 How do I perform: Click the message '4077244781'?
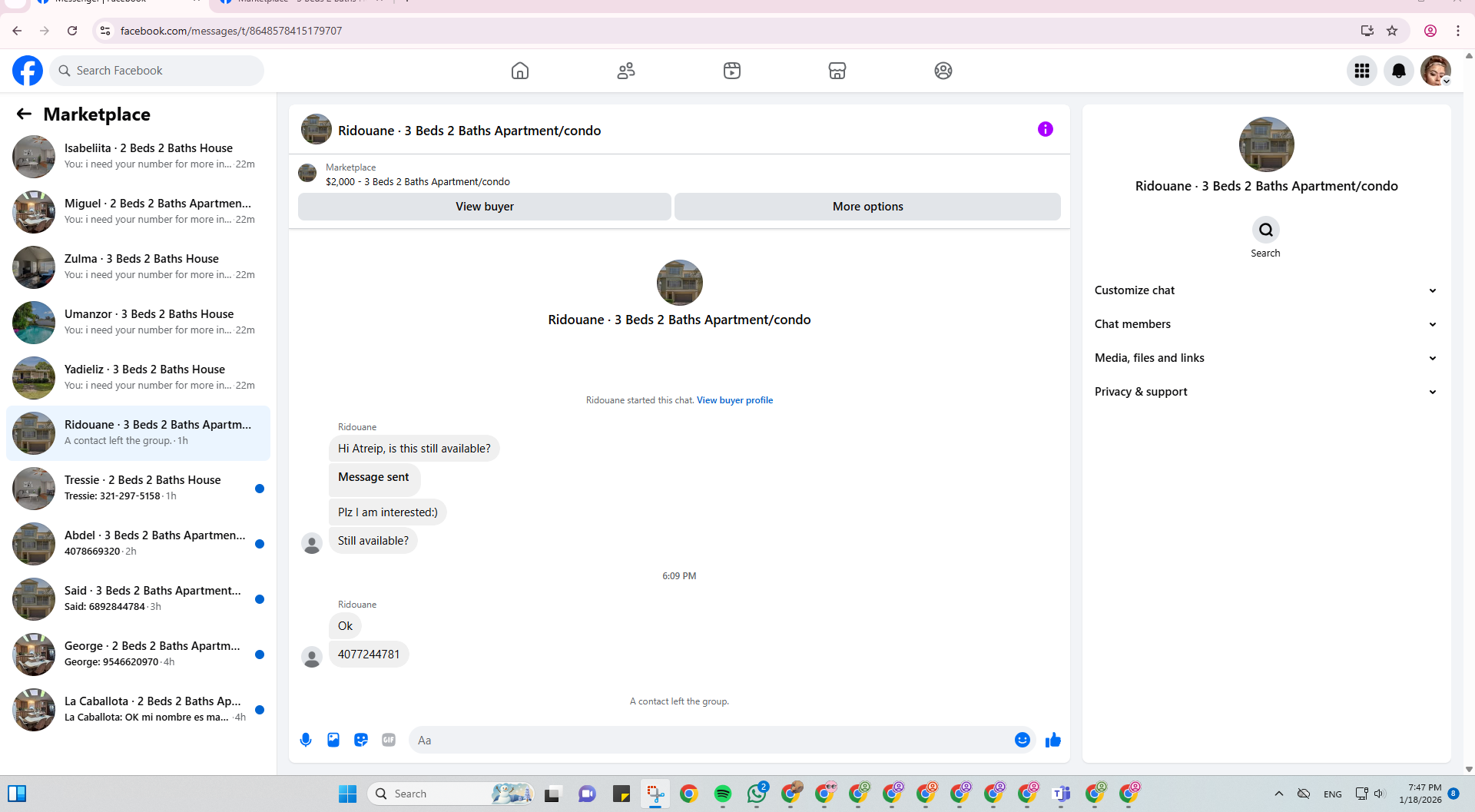369,655
